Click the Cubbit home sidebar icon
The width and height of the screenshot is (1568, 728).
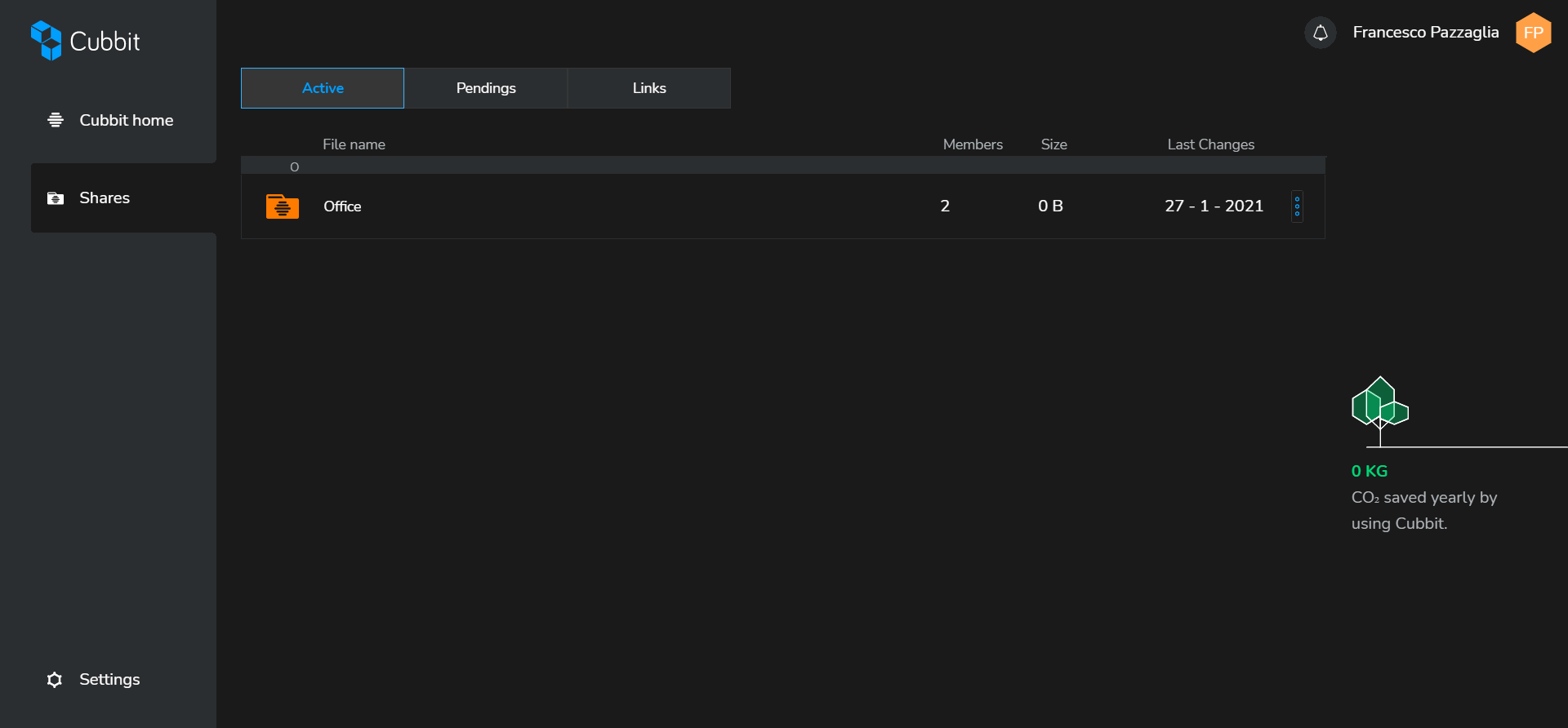tap(56, 120)
